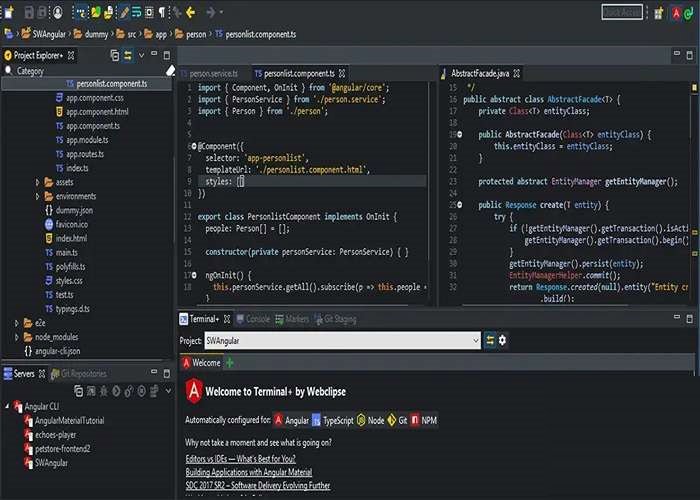Collapse the AbstractFacade constructor fold marker
This screenshot has height=500, width=700.
[459, 134]
